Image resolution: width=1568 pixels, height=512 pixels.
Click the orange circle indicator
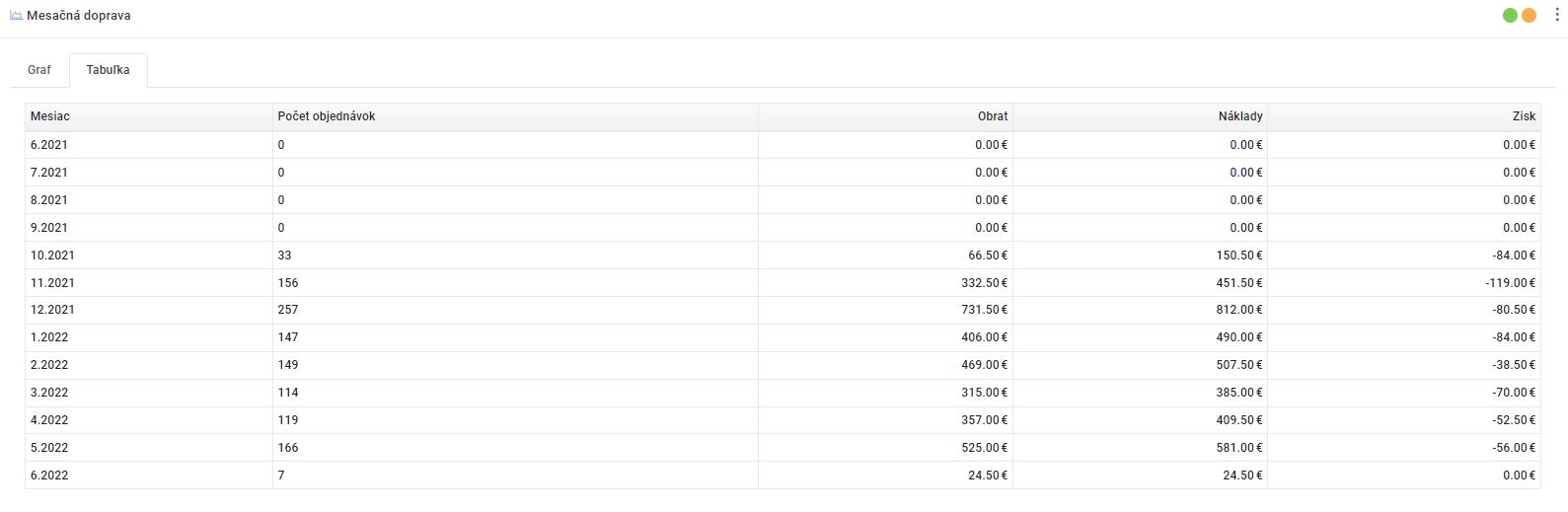click(1529, 16)
